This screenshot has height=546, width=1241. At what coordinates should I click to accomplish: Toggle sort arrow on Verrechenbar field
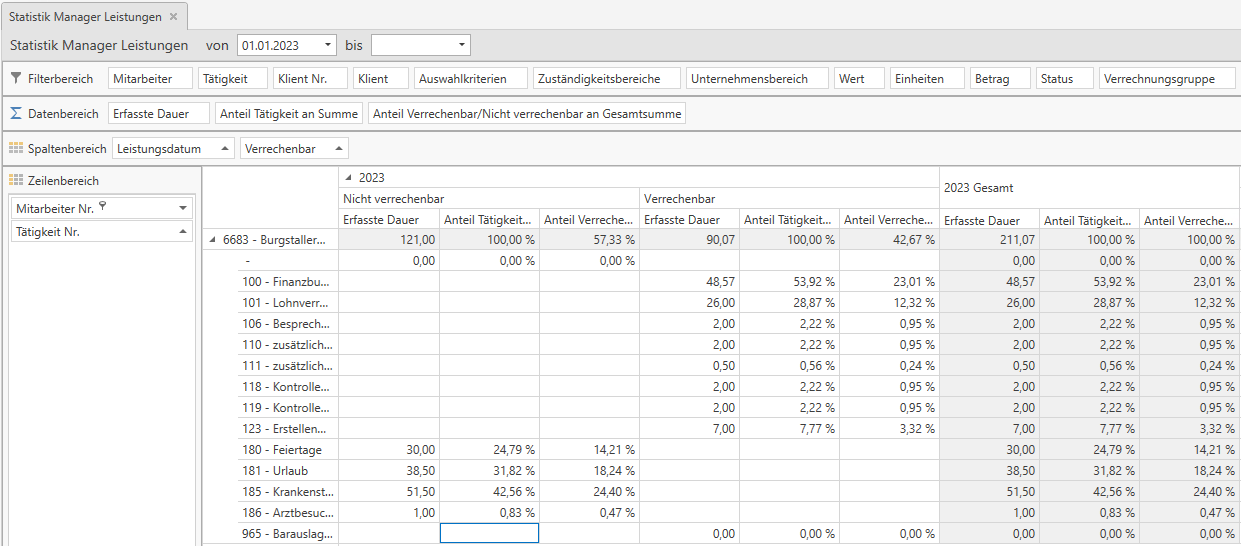click(x=337, y=148)
